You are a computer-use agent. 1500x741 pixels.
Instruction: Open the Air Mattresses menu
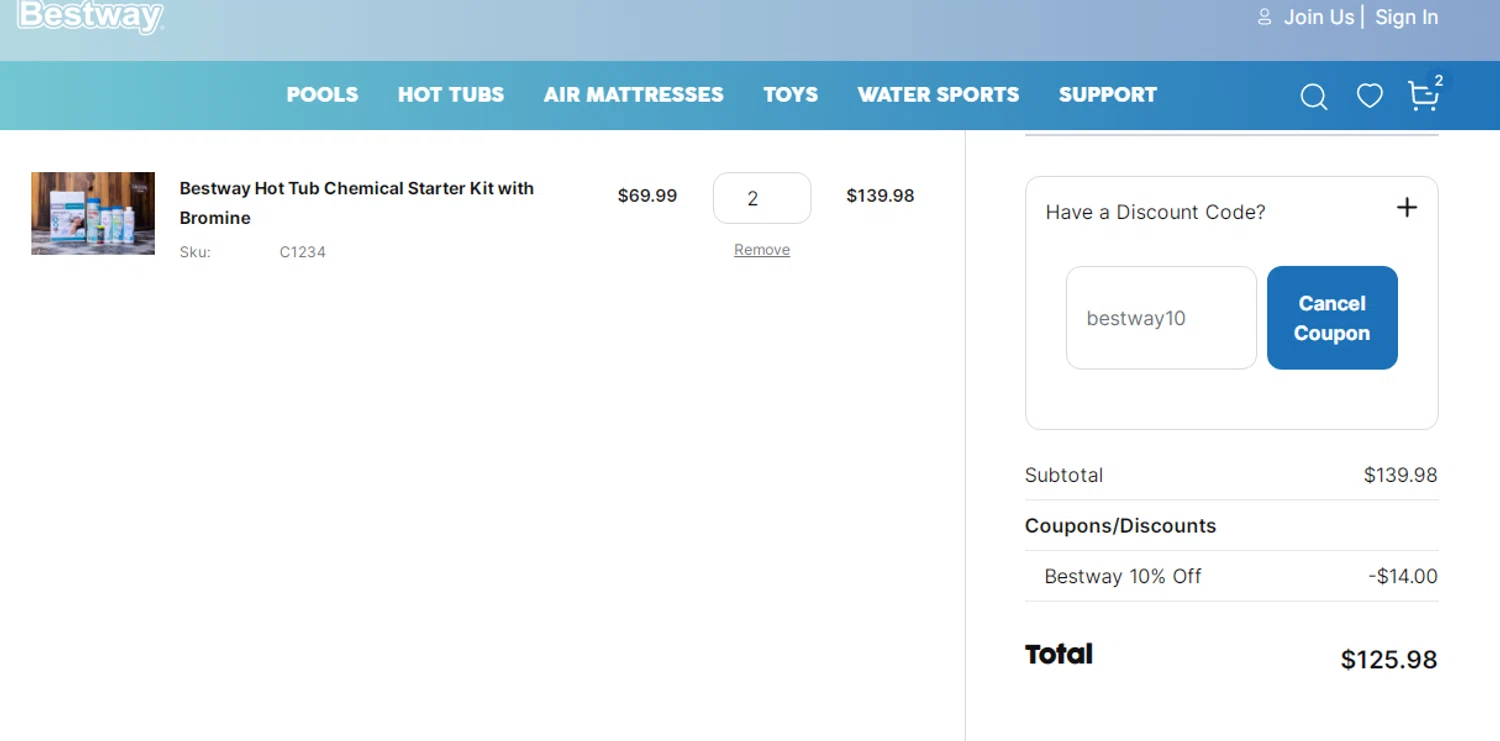click(x=633, y=95)
